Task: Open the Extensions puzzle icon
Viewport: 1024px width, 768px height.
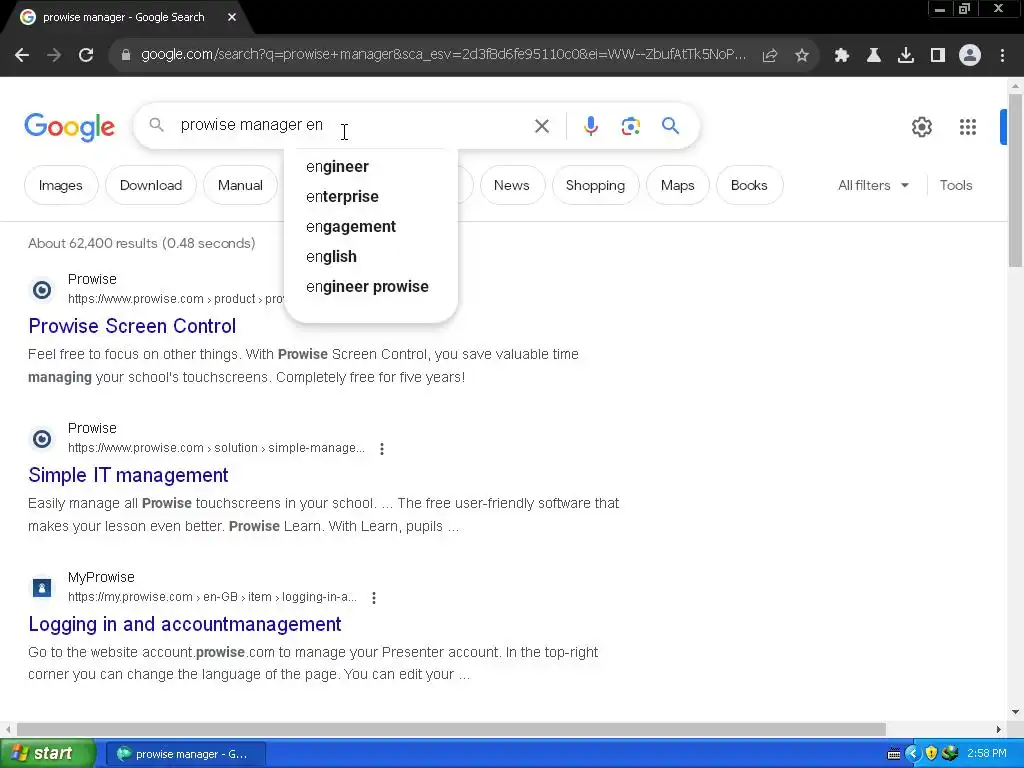Action: pos(841,56)
